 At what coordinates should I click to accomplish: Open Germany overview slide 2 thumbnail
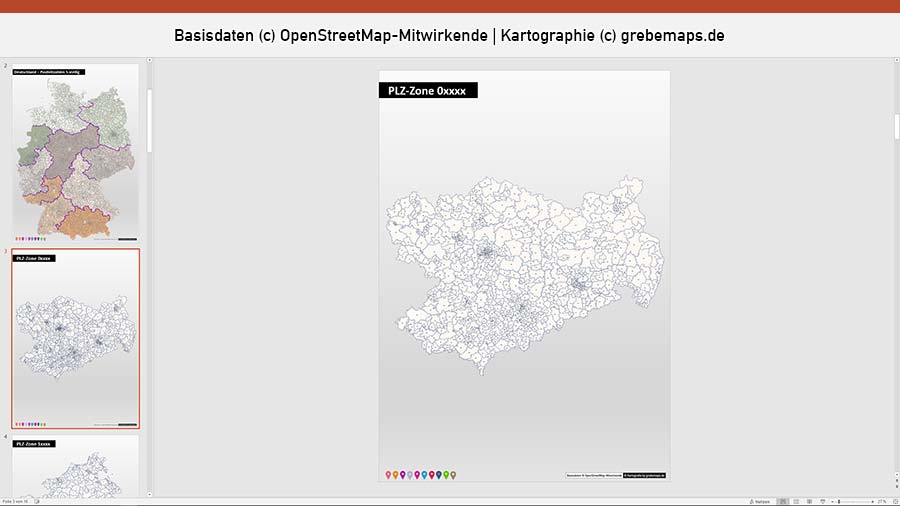pyautogui.click(x=75, y=153)
